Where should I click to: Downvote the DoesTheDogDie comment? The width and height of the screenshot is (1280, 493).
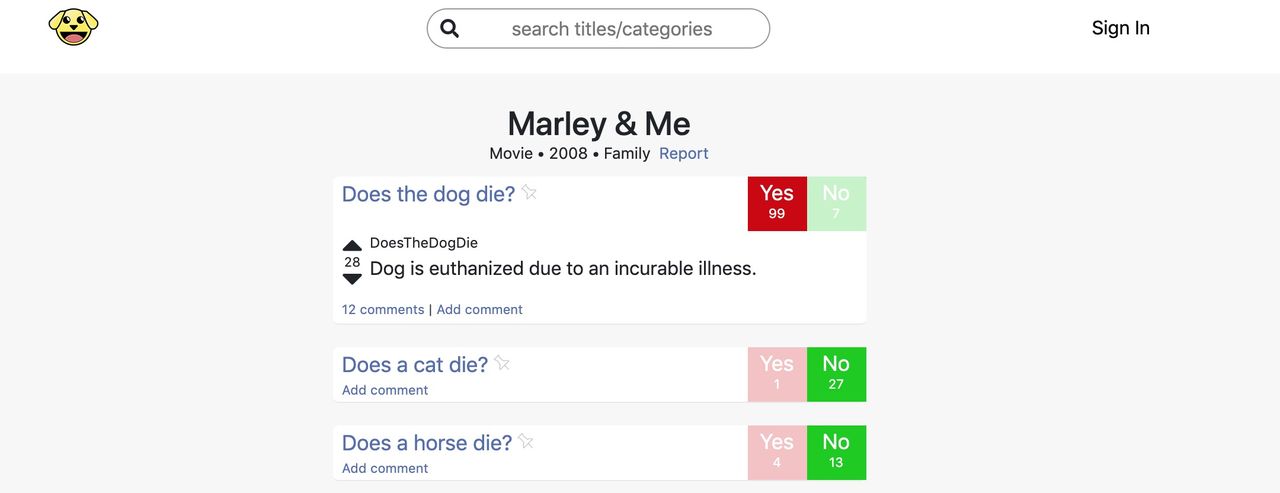[x=352, y=279]
